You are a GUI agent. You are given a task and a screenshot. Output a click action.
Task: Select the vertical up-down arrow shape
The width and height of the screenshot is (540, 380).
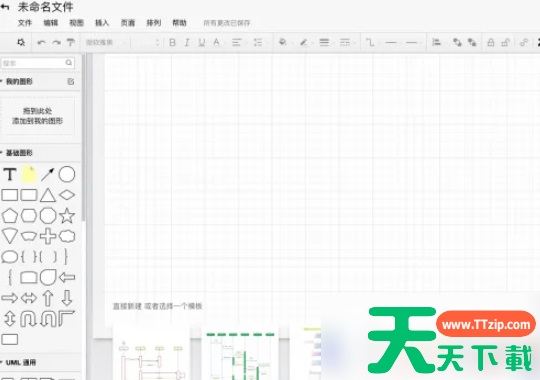click(10, 319)
